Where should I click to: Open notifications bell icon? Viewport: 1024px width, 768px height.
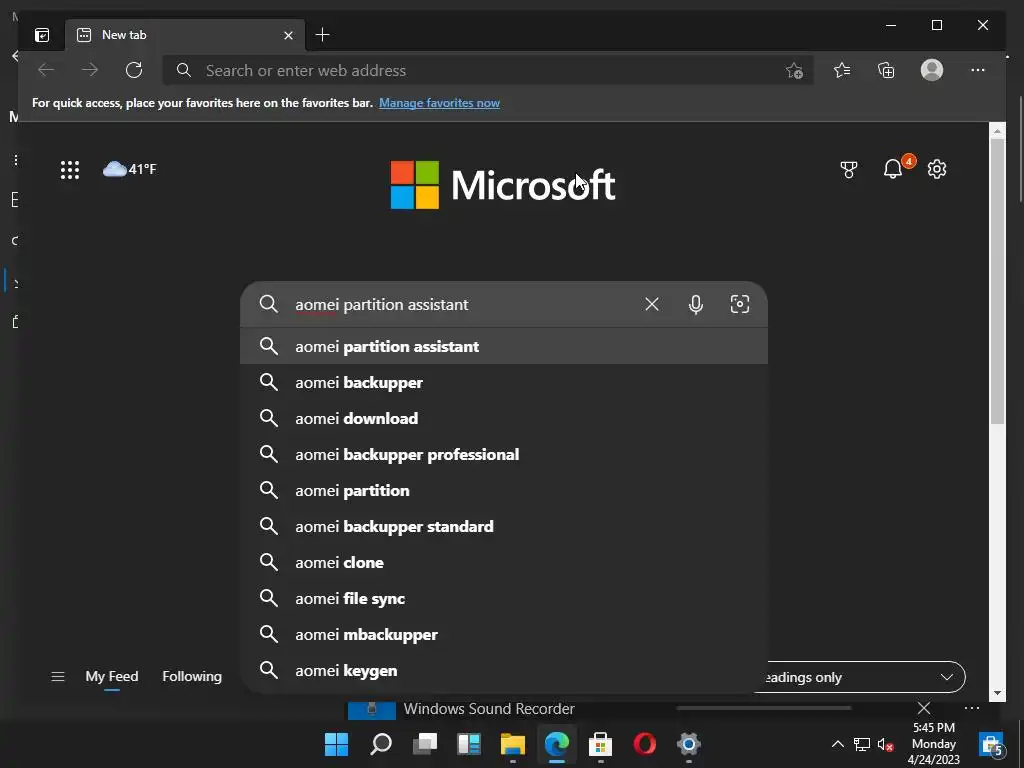click(x=893, y=169)
